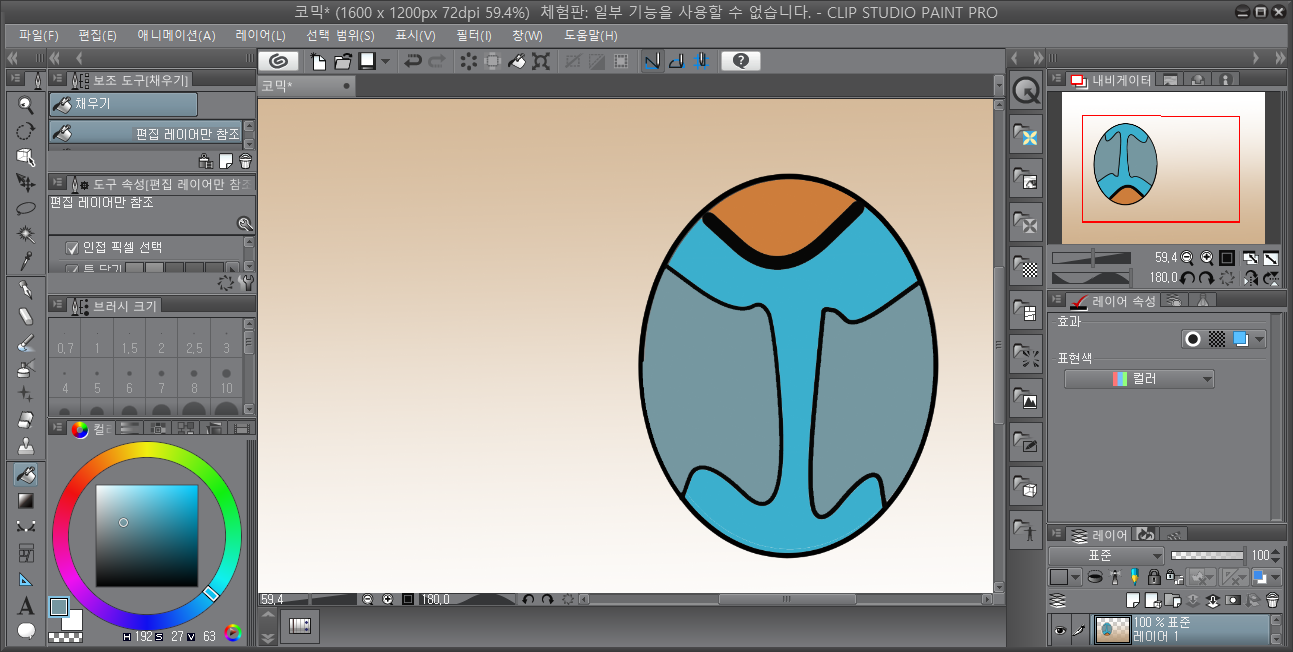
Task: Toggle the 인접 픽셀 선택 checkbox
Action: [x=72, y=248]
